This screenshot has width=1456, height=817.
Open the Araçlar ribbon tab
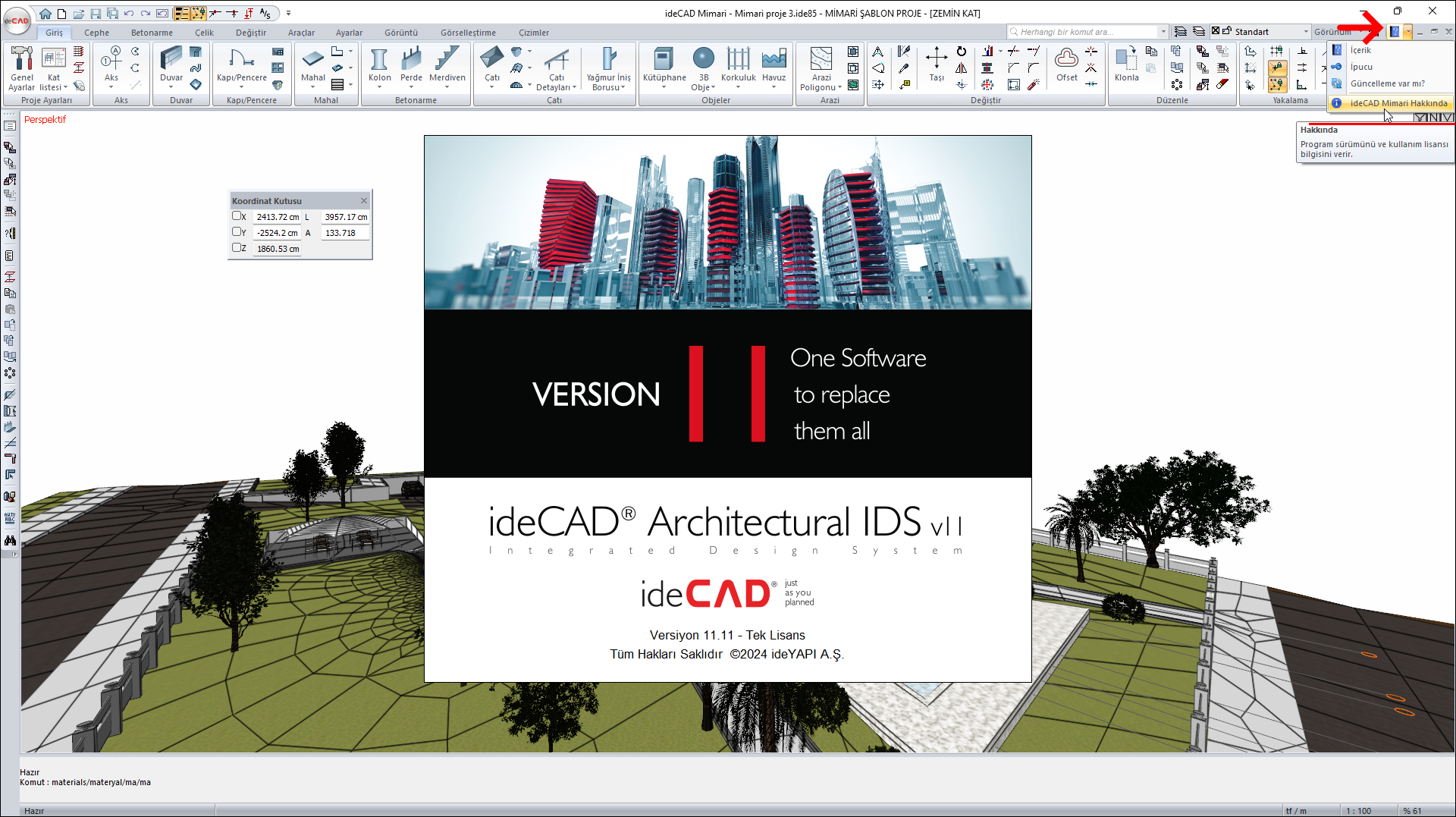301,33
